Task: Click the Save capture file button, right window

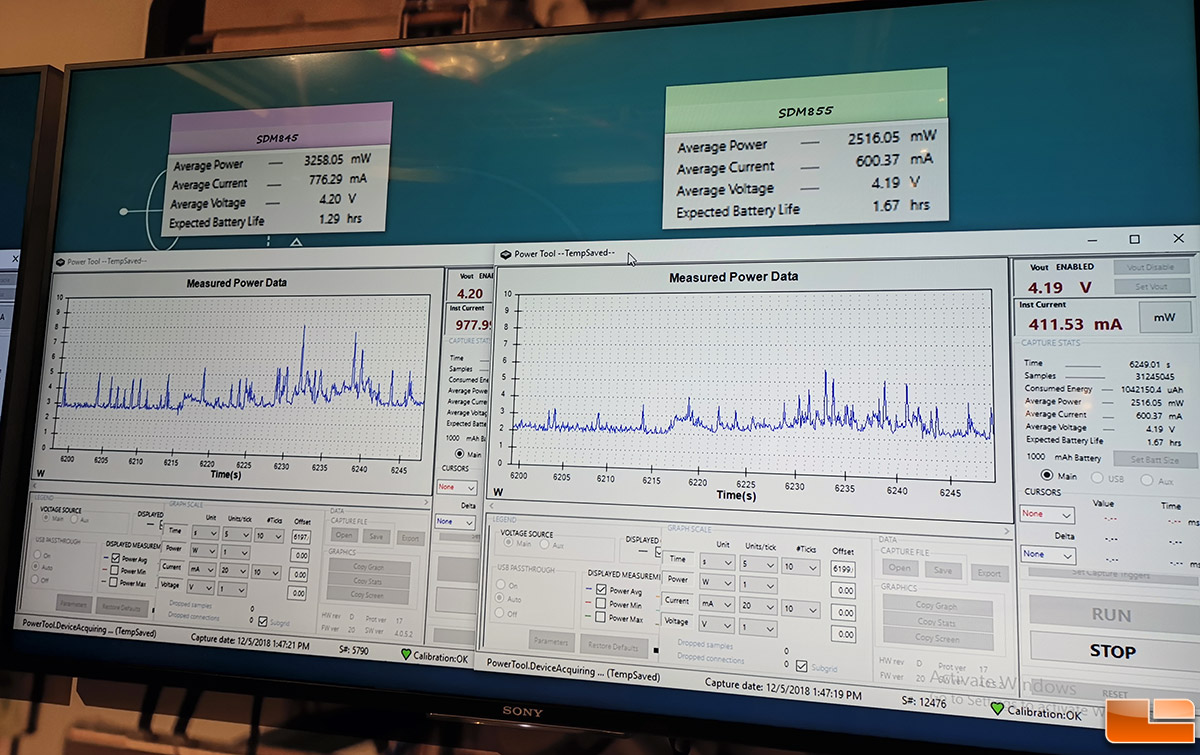Action: [943, 570]
